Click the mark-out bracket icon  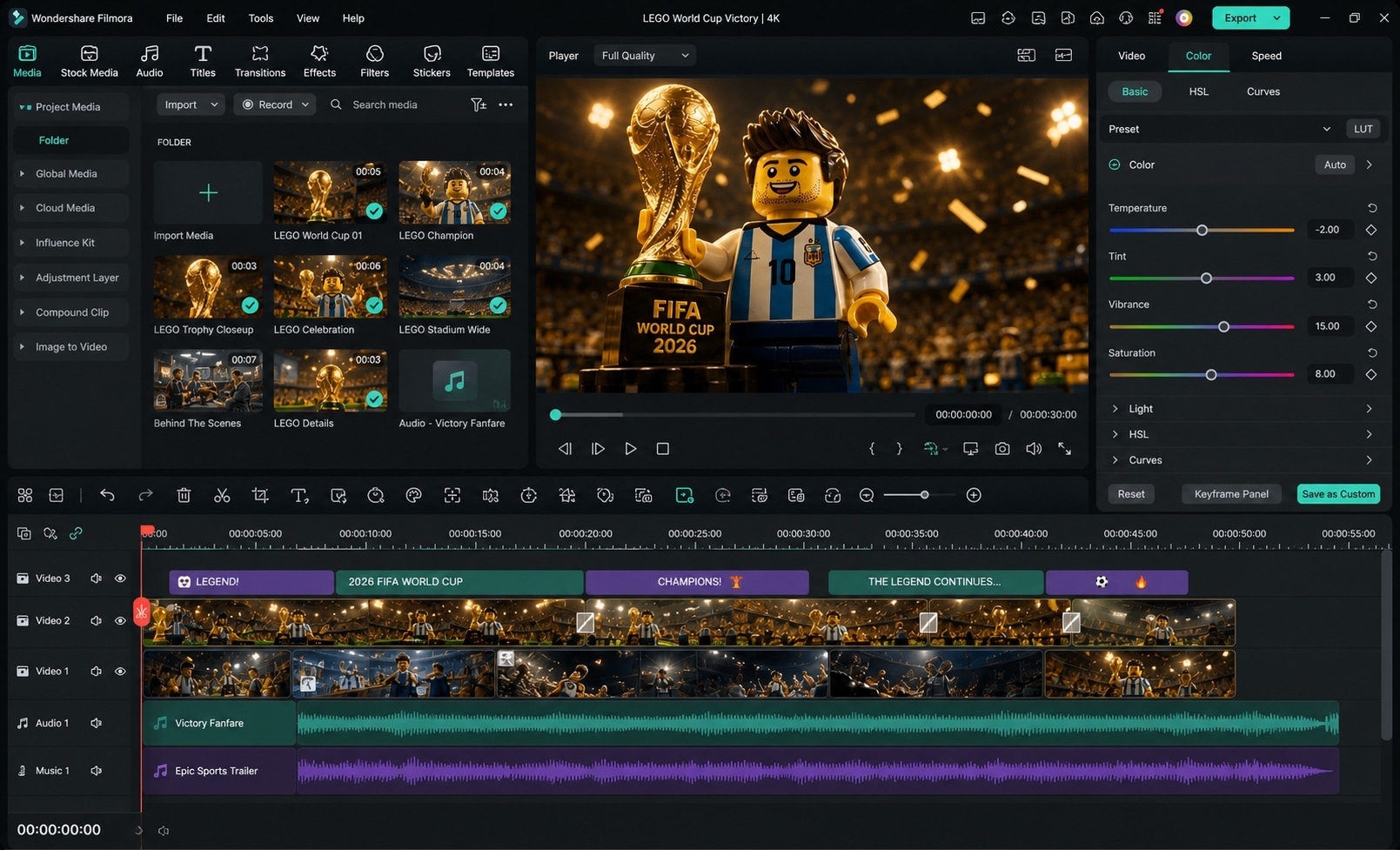point(899,449)
